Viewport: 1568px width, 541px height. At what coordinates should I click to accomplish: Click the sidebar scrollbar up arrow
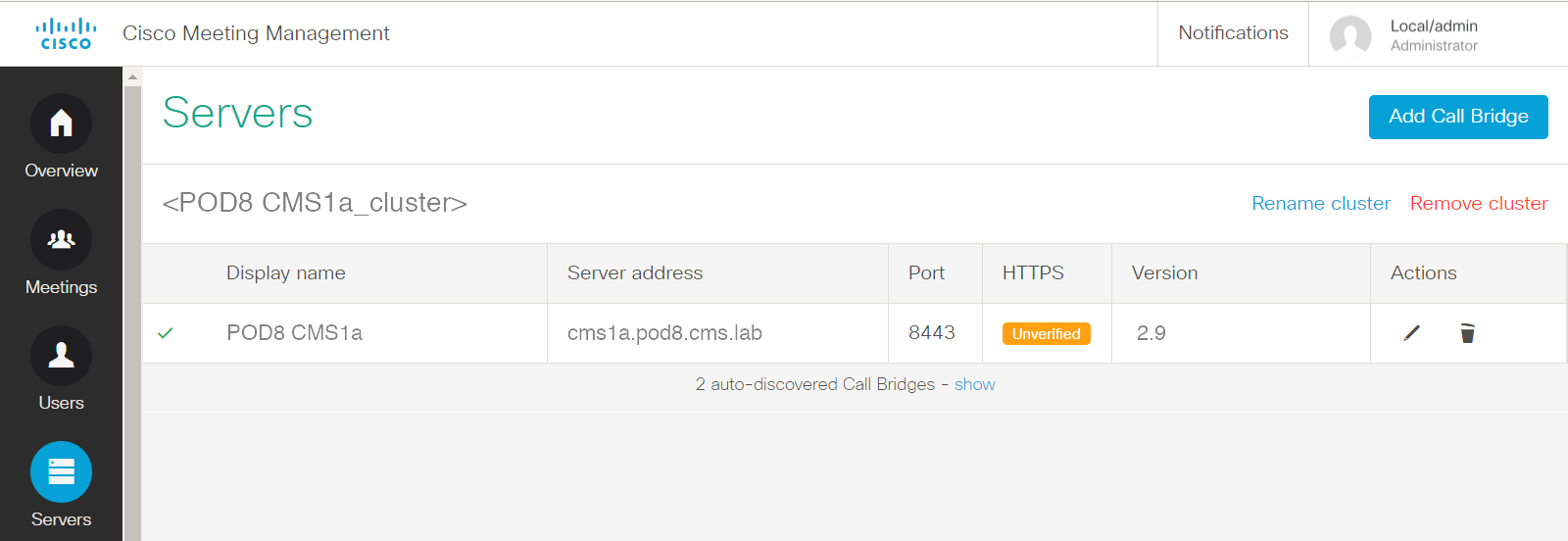pyautogui.click(x=132, y=76)
